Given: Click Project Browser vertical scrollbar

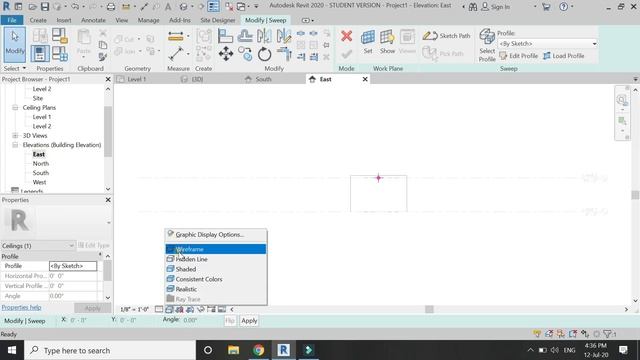Looking at the screenshot, I should 108,131.
